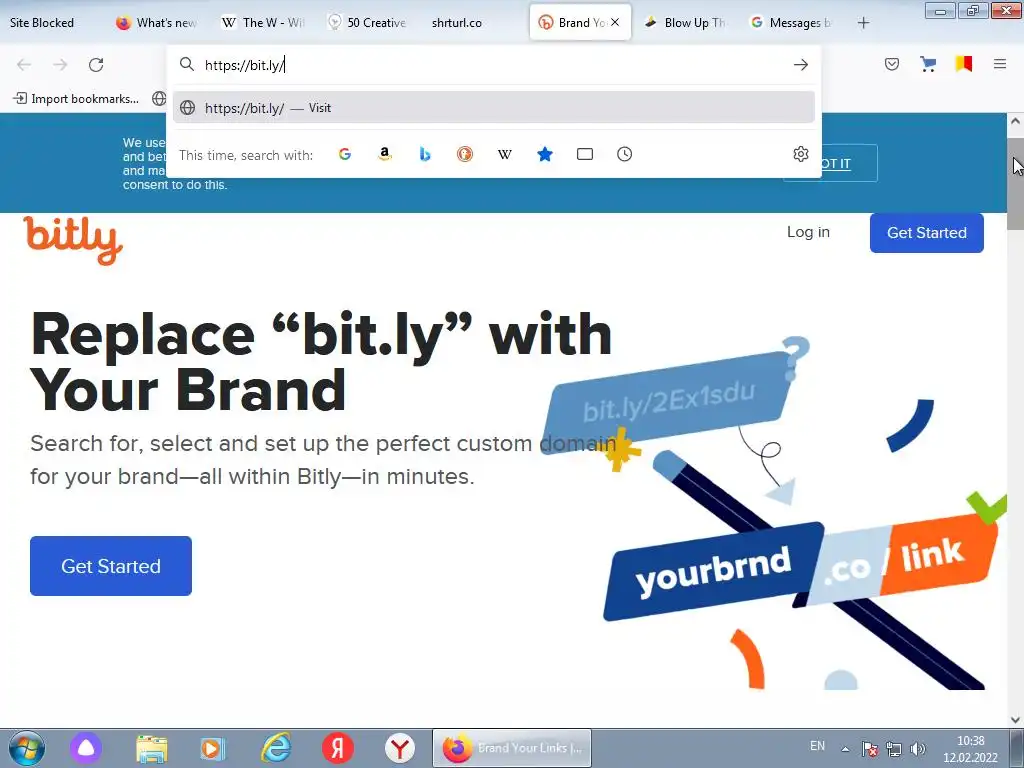Open the purple Alice assistant taskbar icon
1024x768 pixels.
coord(86,748)
